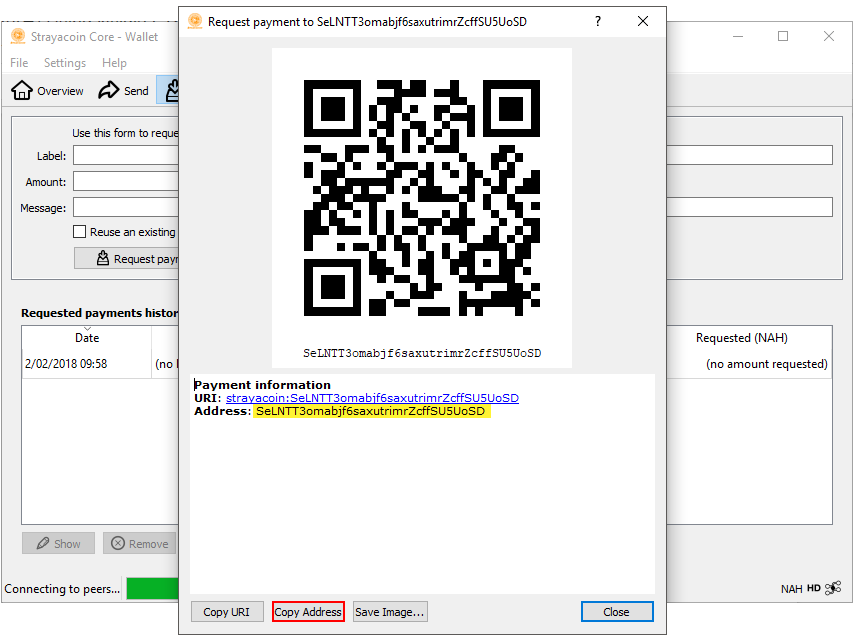The image size is (861, 636).
Task: Click the Overview house icon
Action: point(22,90)
